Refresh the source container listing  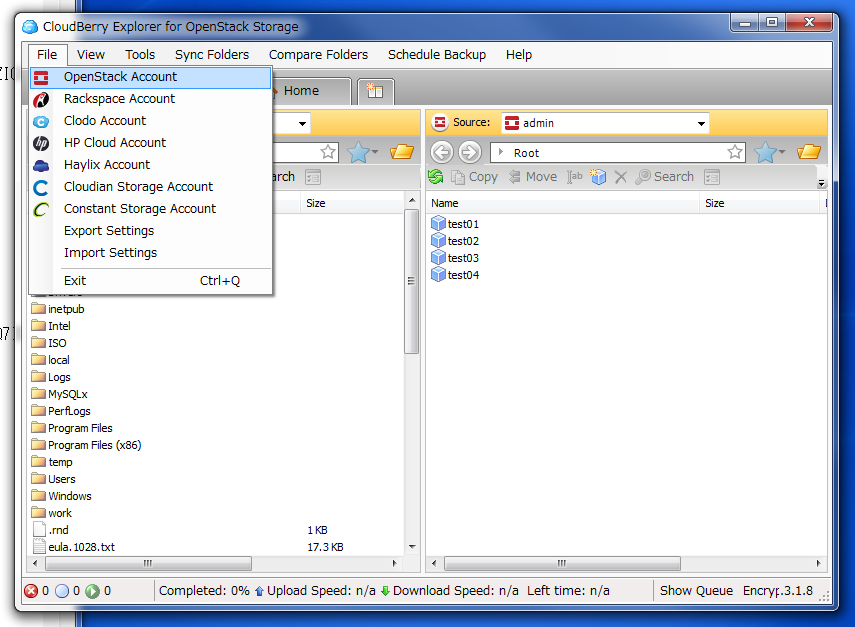438,177
